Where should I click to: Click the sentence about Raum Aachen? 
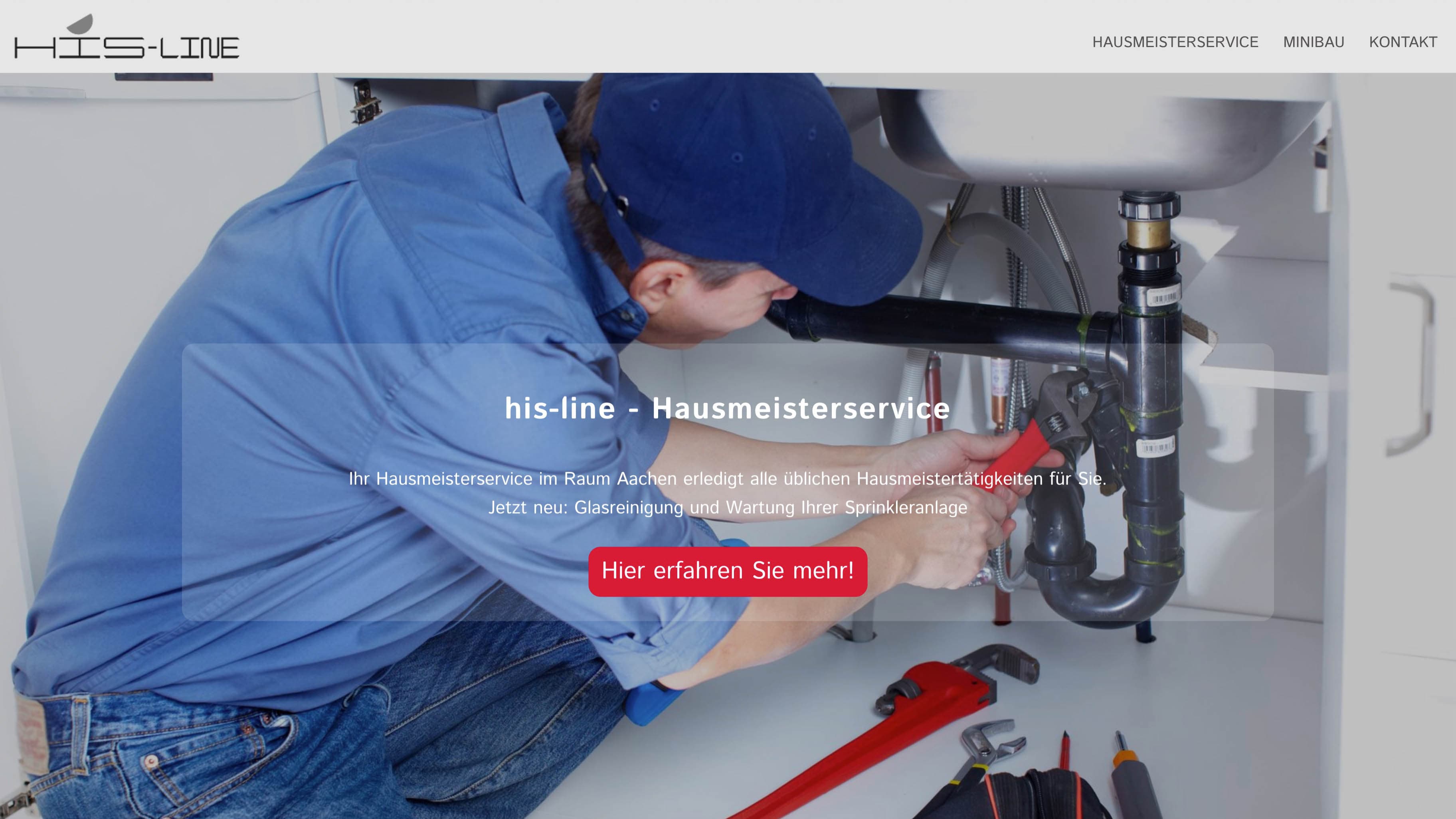(x=728, y=479)
